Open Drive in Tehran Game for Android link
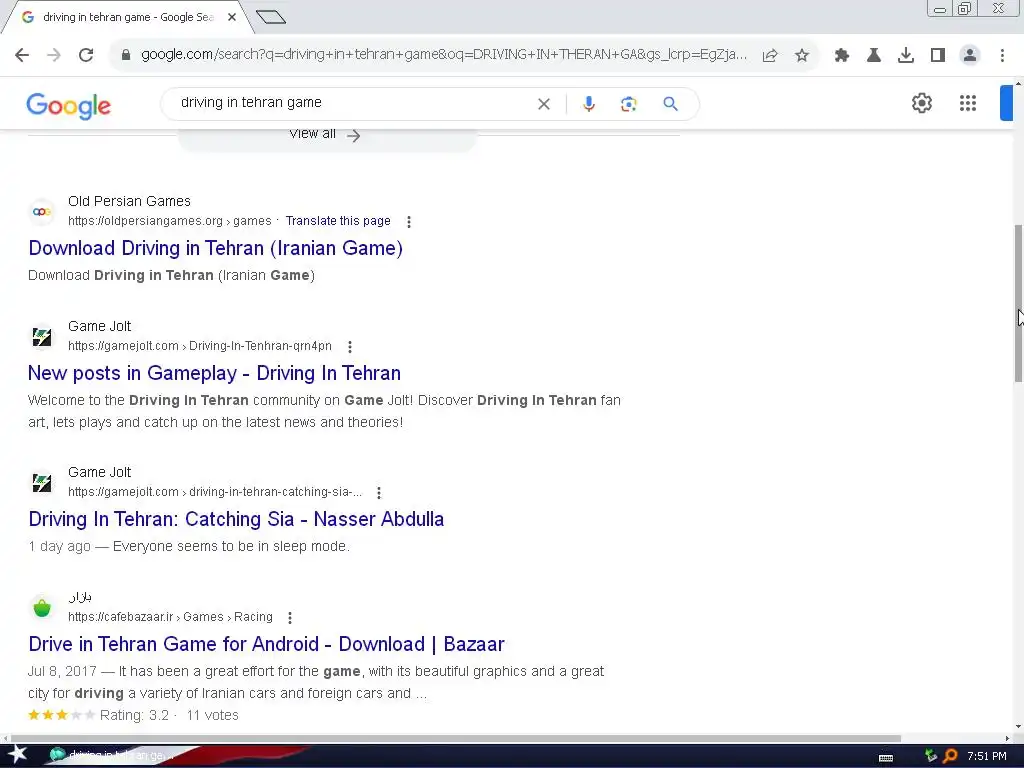Viewport: 1024px width, 768px height. 266,645
